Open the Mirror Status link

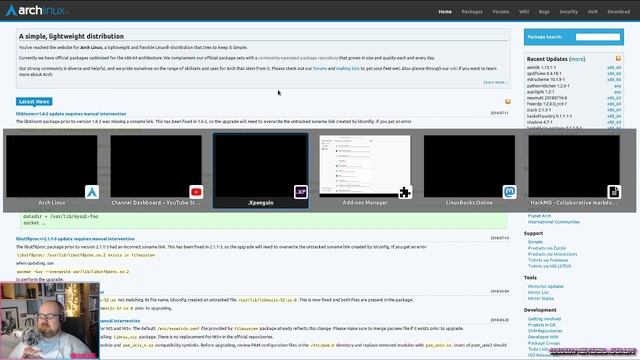coord(541,299)
